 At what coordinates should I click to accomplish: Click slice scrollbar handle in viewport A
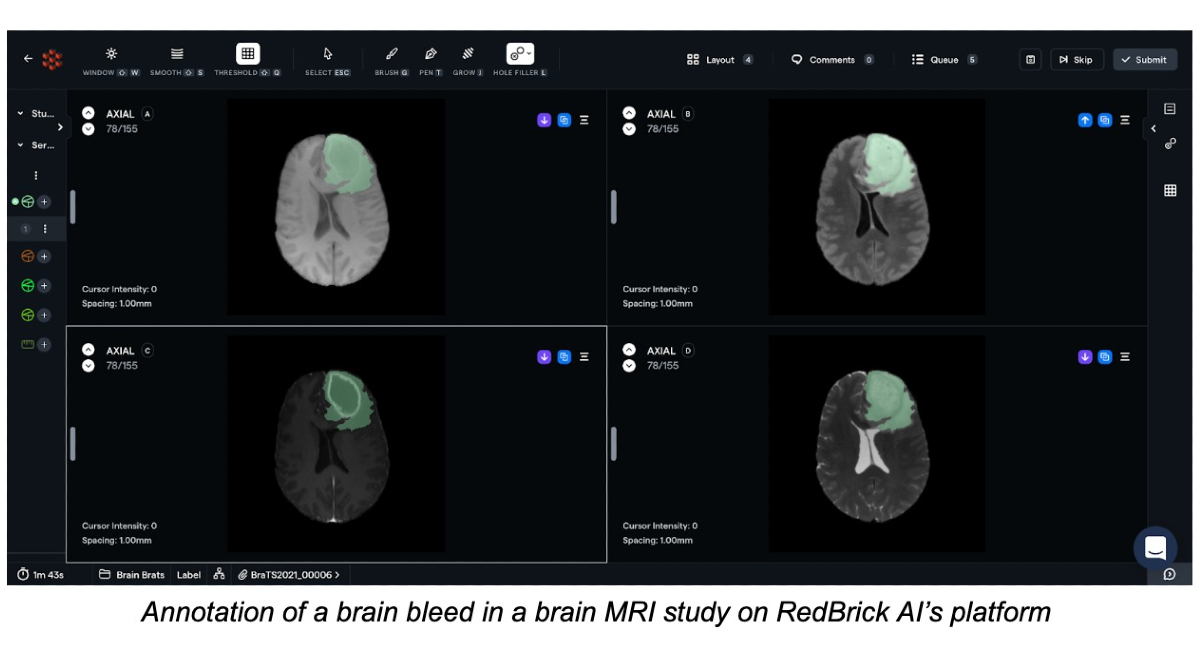click(x=72, y=207)
